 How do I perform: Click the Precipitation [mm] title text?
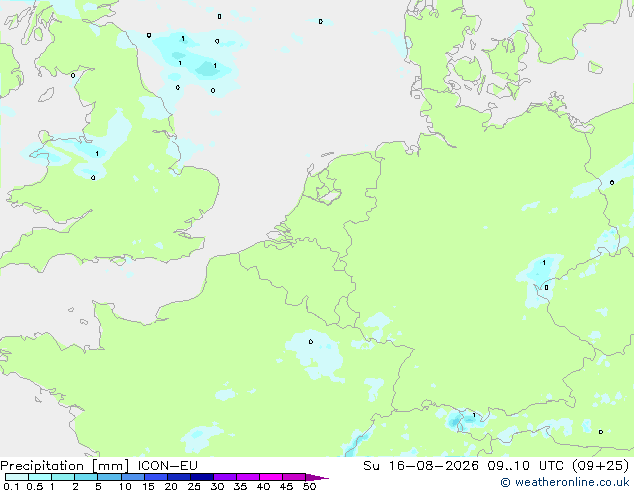[x=64, y=466]
